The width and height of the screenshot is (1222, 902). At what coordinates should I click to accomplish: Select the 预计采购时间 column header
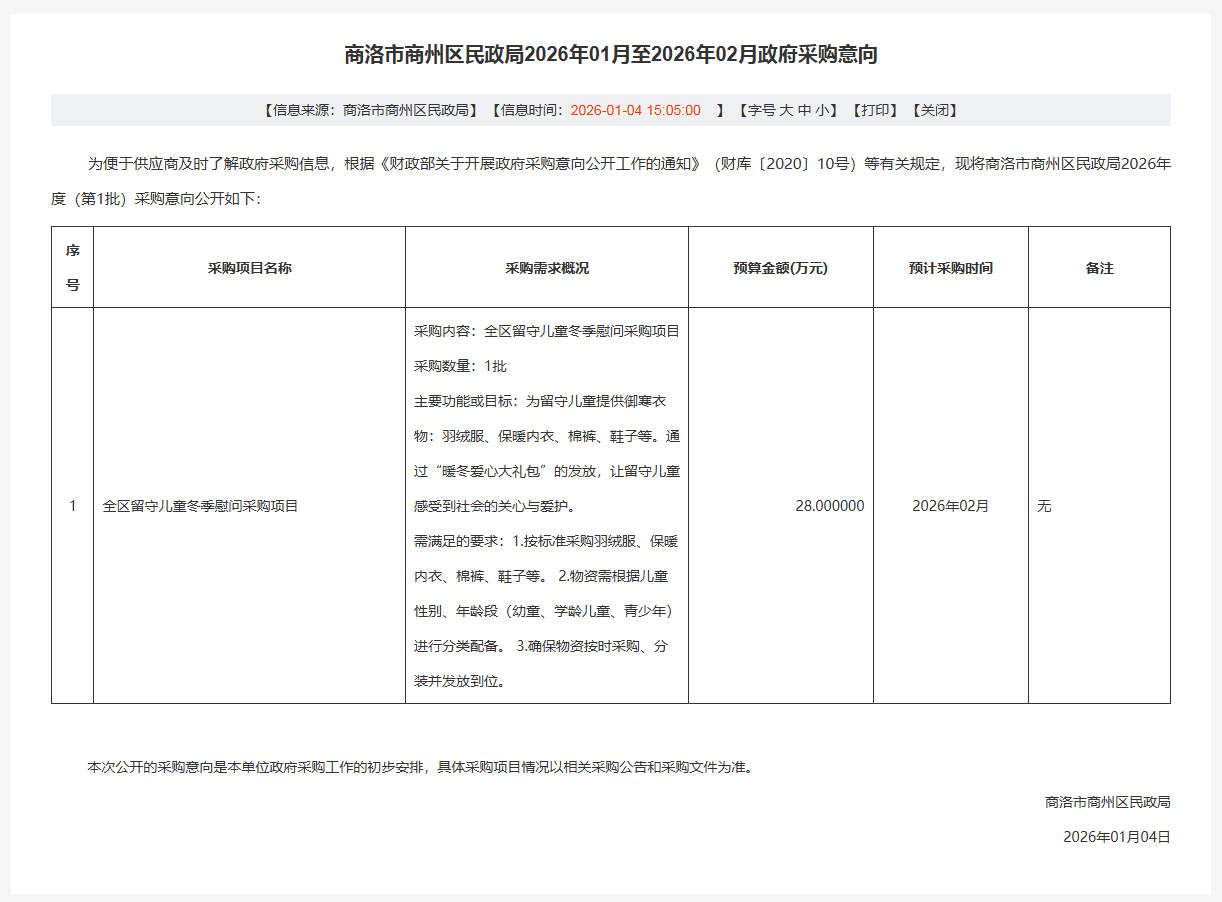[950, 268]
